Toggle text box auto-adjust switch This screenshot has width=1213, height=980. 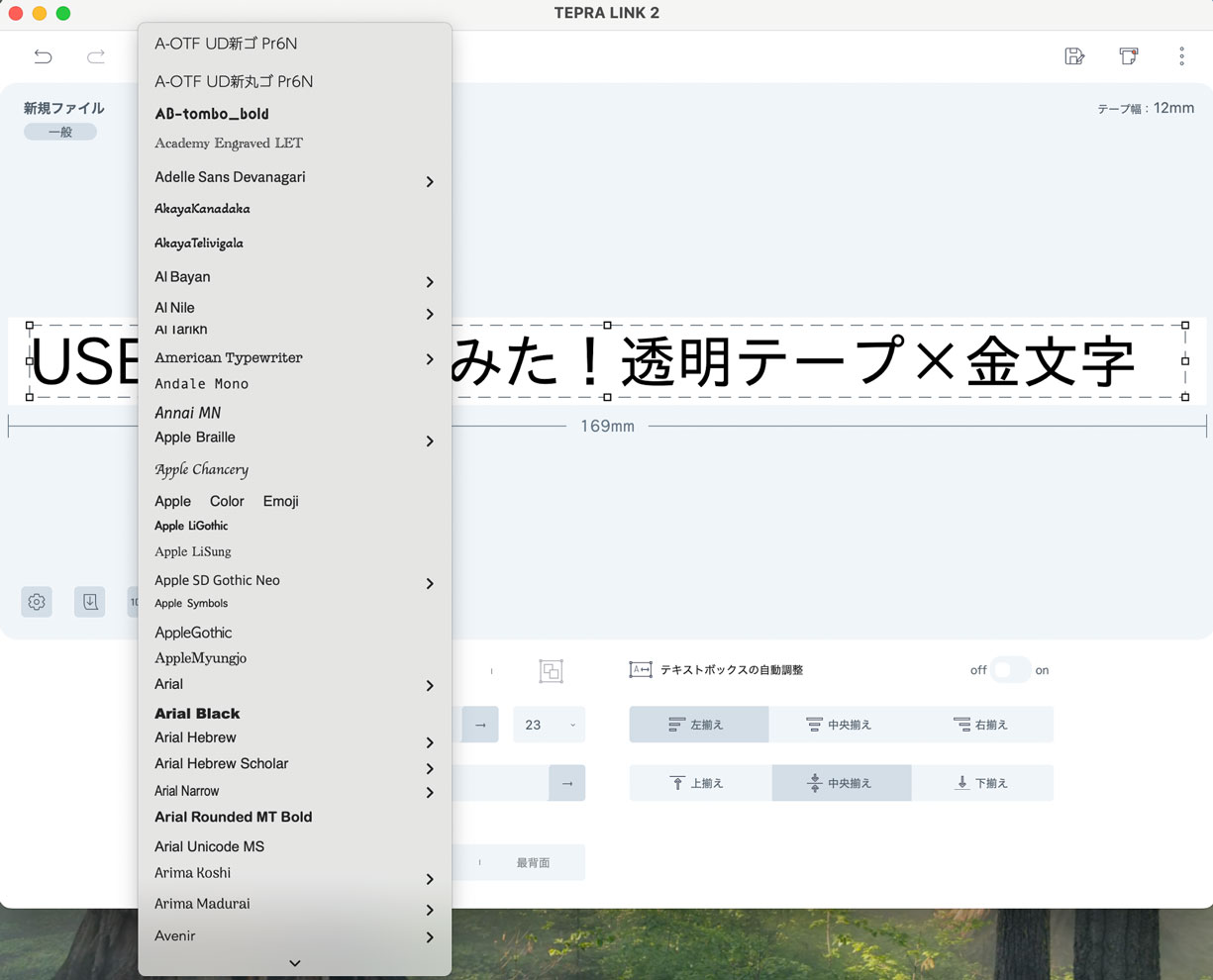pyautogui.click(x=1011, y=670)
